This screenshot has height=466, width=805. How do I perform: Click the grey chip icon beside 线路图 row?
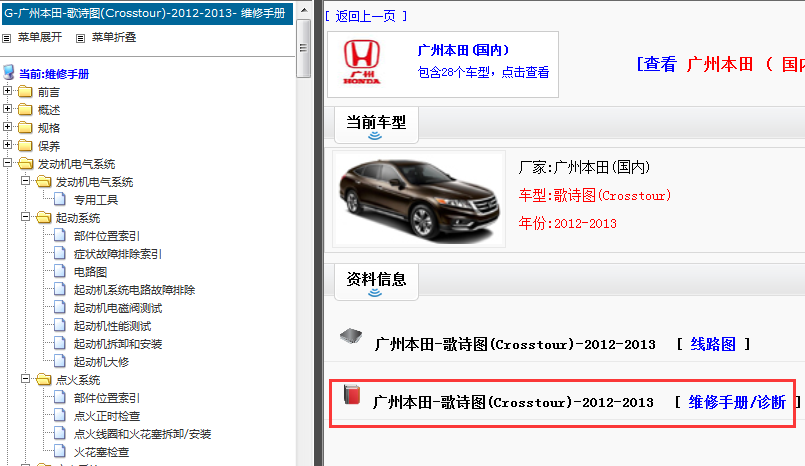click(x=351, y=336)
